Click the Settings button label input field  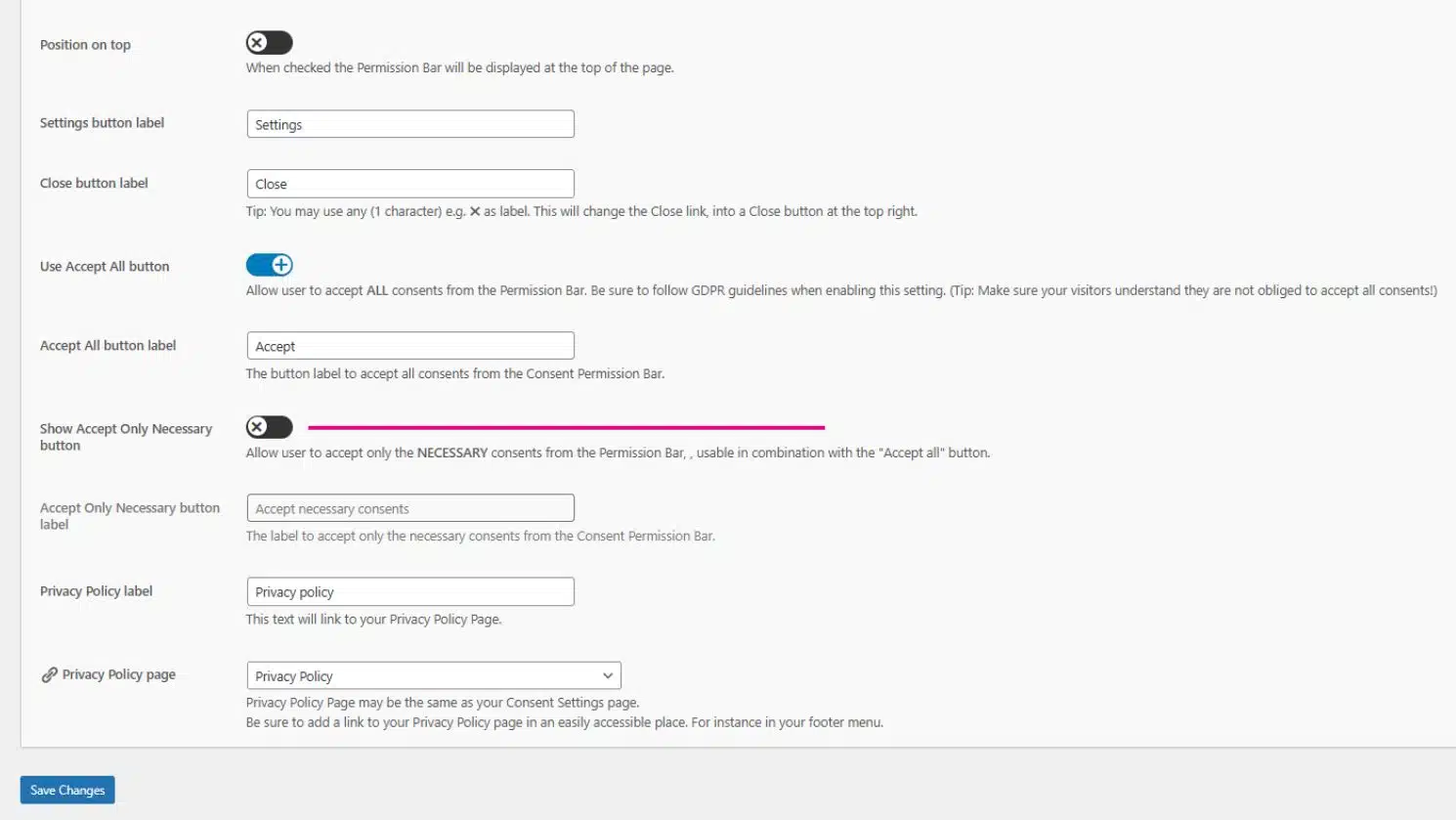point(410,124)
